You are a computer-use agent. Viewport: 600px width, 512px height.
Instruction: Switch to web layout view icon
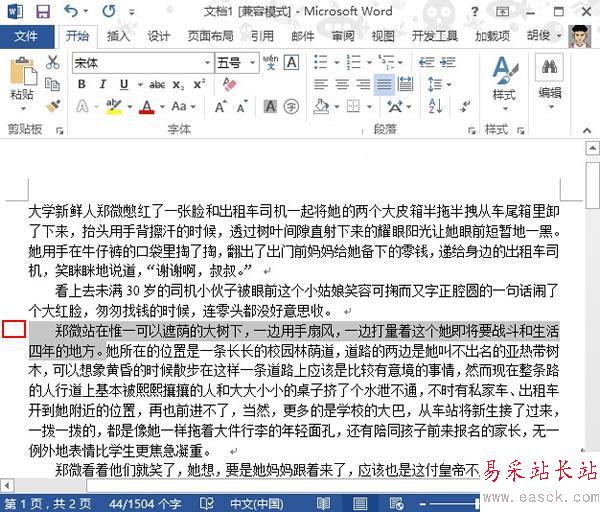pyautogui.click(x=396, y=503)
